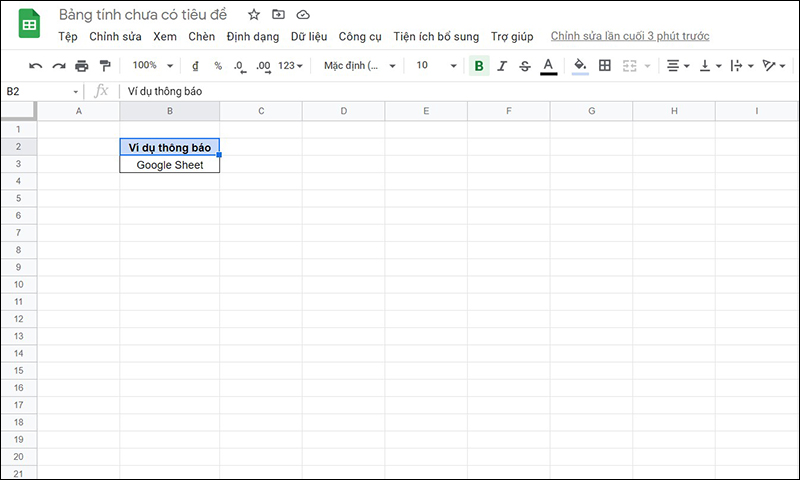Star the spreadsheet document
Image resolution: width=800 pixels, height=480 pixels.
click(x=254, y=15)
